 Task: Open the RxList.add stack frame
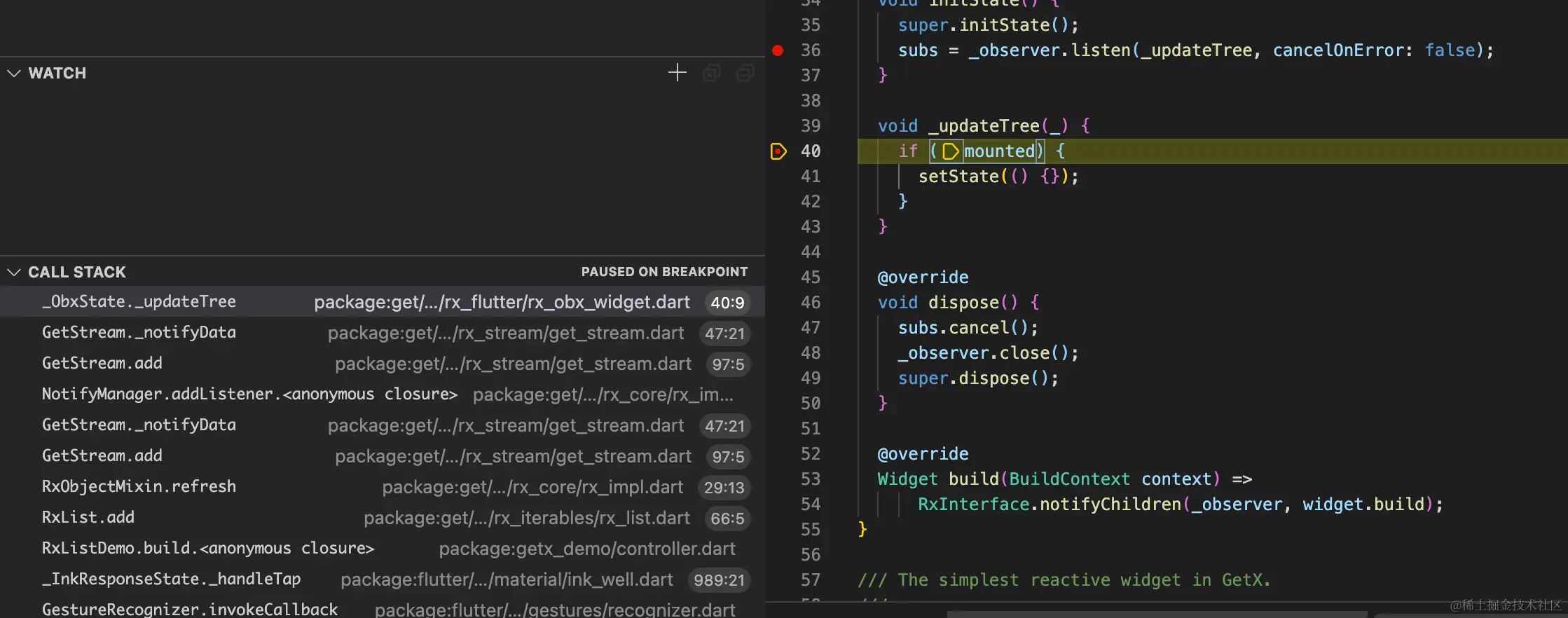383,518
